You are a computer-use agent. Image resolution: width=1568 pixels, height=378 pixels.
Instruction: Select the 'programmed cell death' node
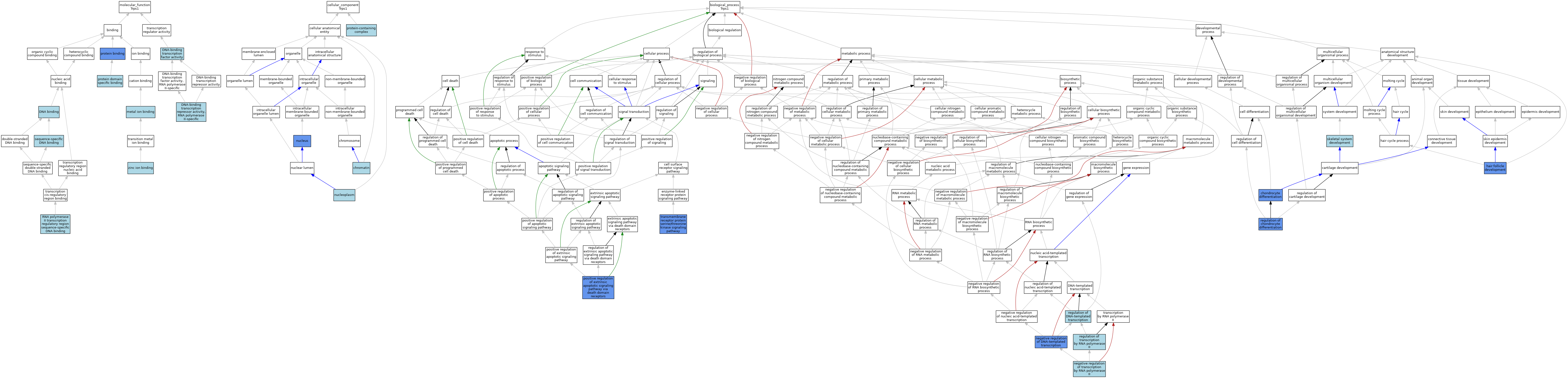pyautogui.click(x=410, y=112)
